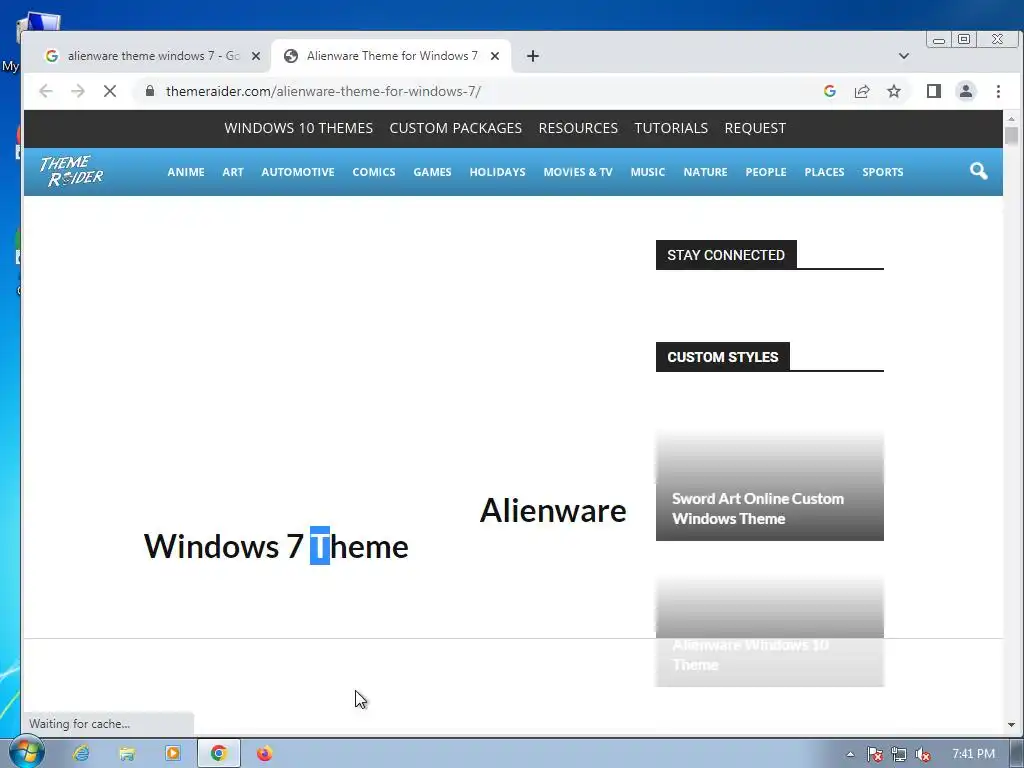Open Action Center flag icon
The width and height of the screenshot is (1024, 768).
[875, 754]
